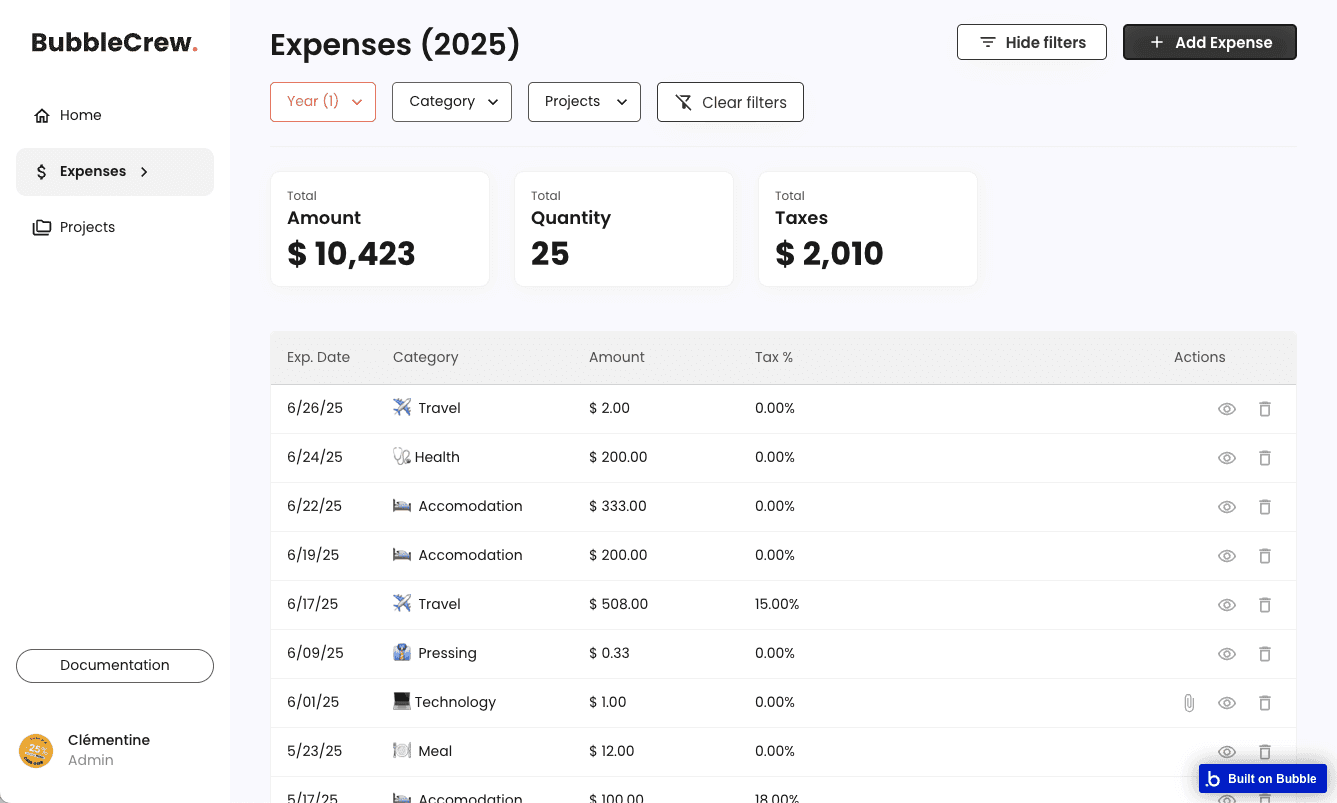Open attachment paperclip on Technology expense

(1189, 703)
